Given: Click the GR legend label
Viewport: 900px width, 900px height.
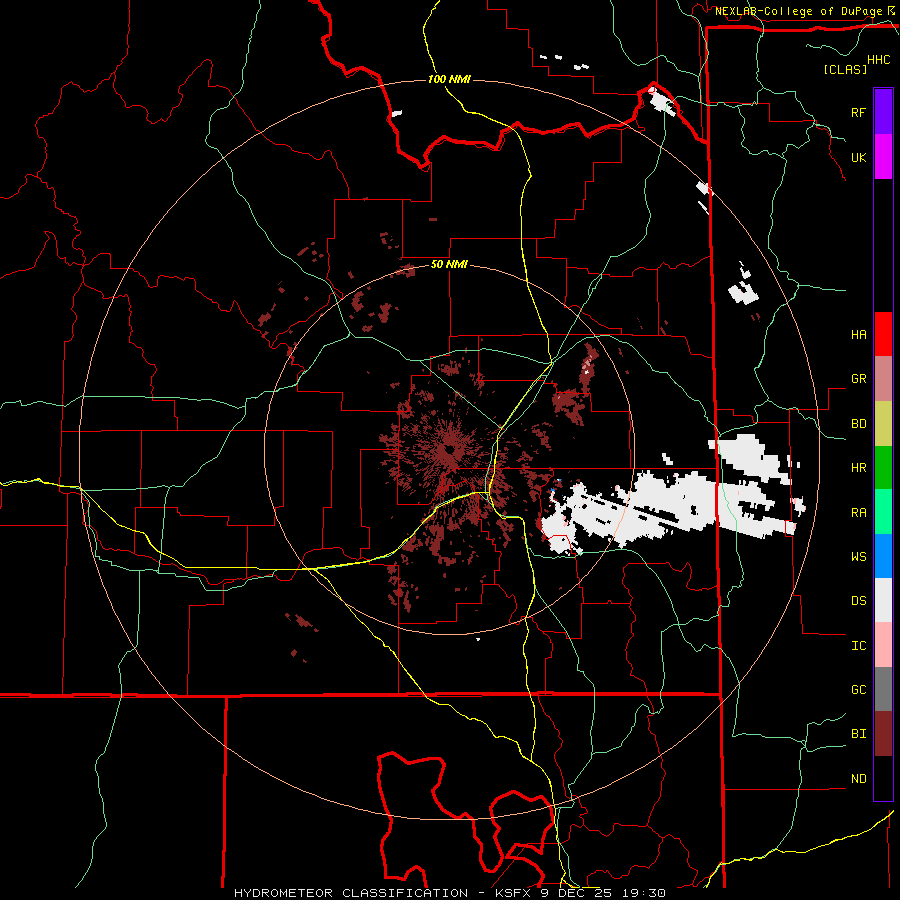Looking at the screenshot, I should click(858, 378).
